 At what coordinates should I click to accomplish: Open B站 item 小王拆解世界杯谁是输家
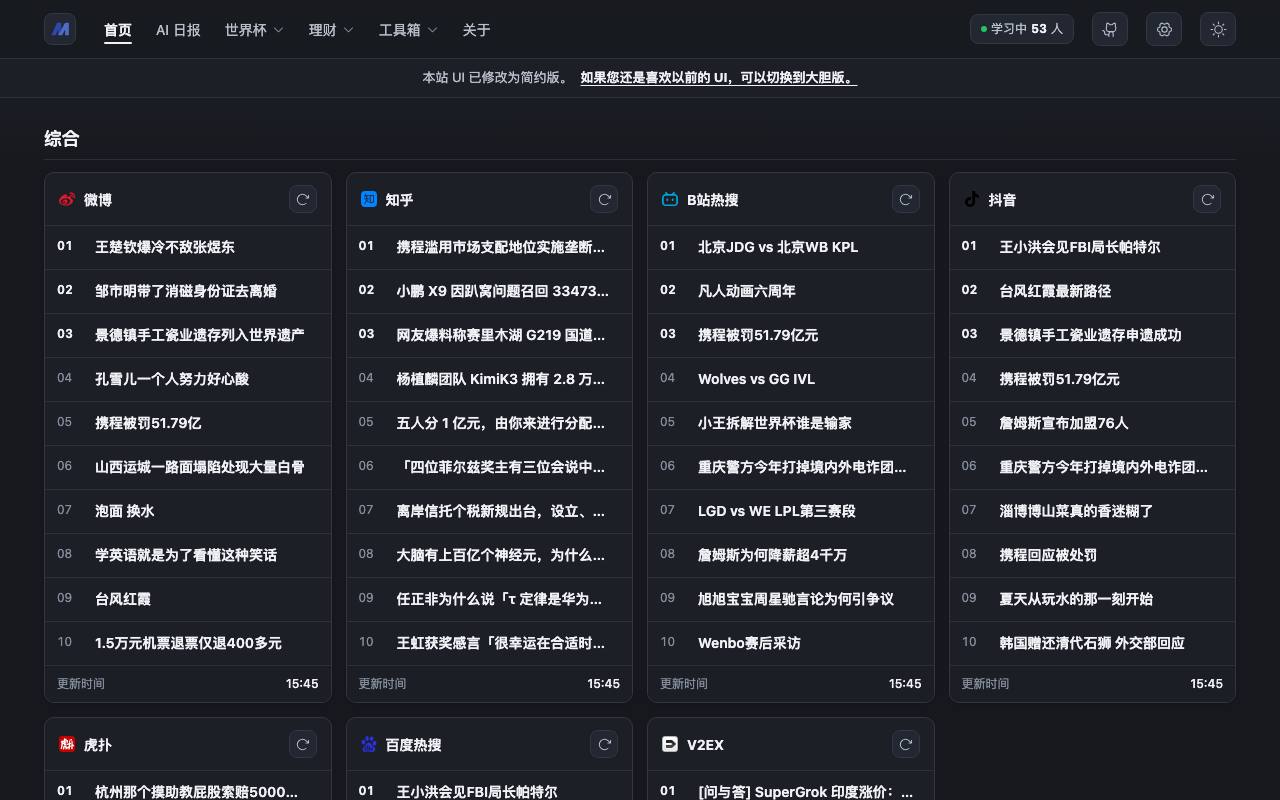tap(791, 423)
